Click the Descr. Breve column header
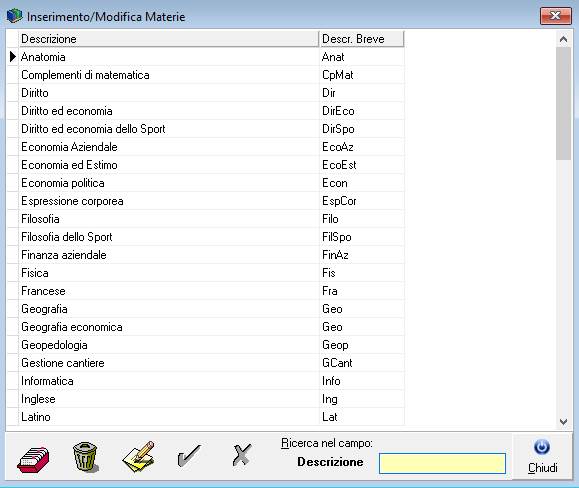The width and height of the screenshot is (579, 488). (x=362, y=39)
